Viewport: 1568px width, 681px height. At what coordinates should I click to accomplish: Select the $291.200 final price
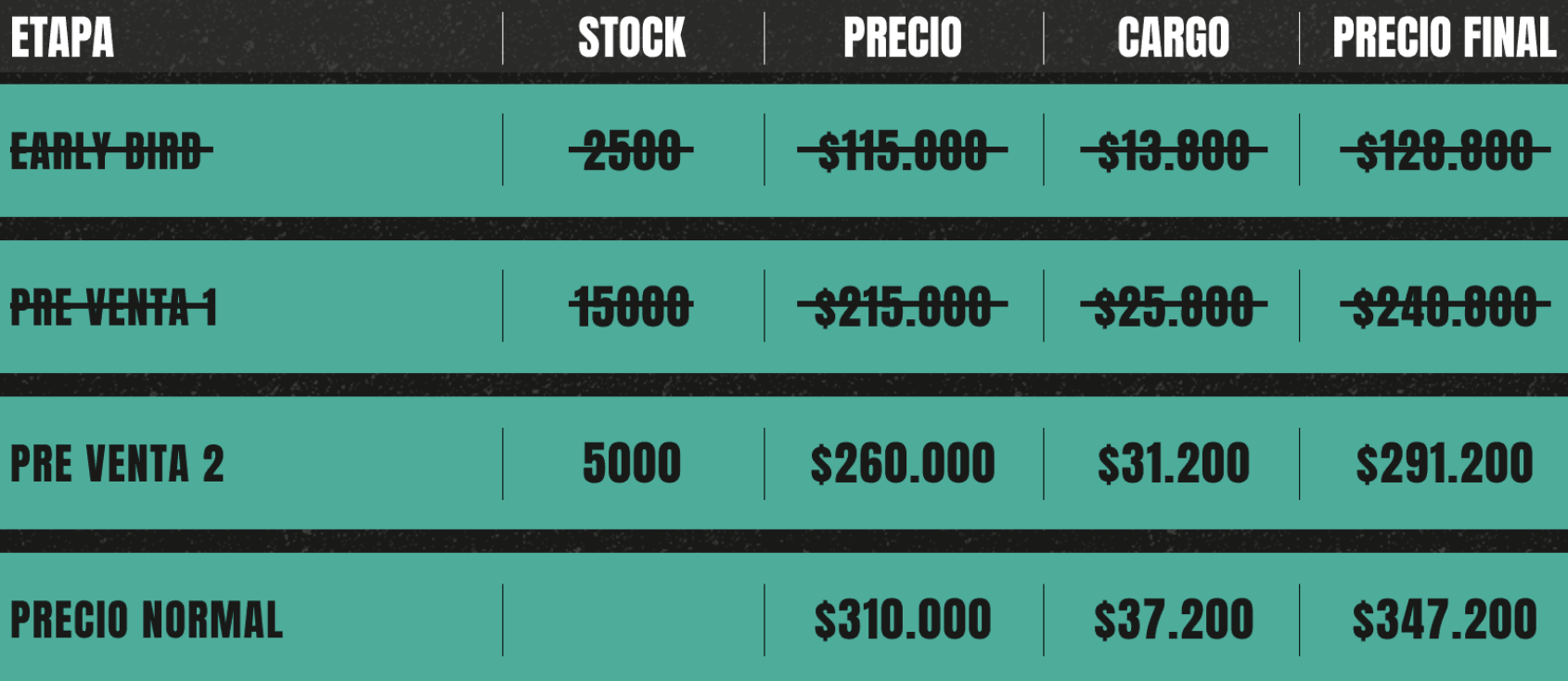click(1444, 464)
